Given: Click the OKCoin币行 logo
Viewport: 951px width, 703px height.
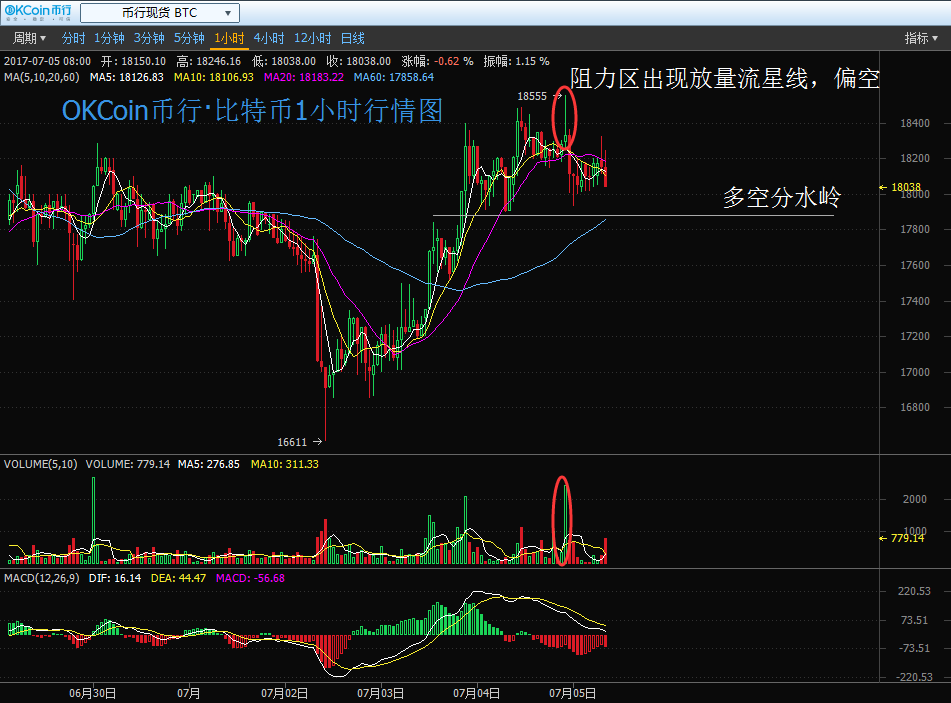Looking at the screenshot, I should pos(38,13).
